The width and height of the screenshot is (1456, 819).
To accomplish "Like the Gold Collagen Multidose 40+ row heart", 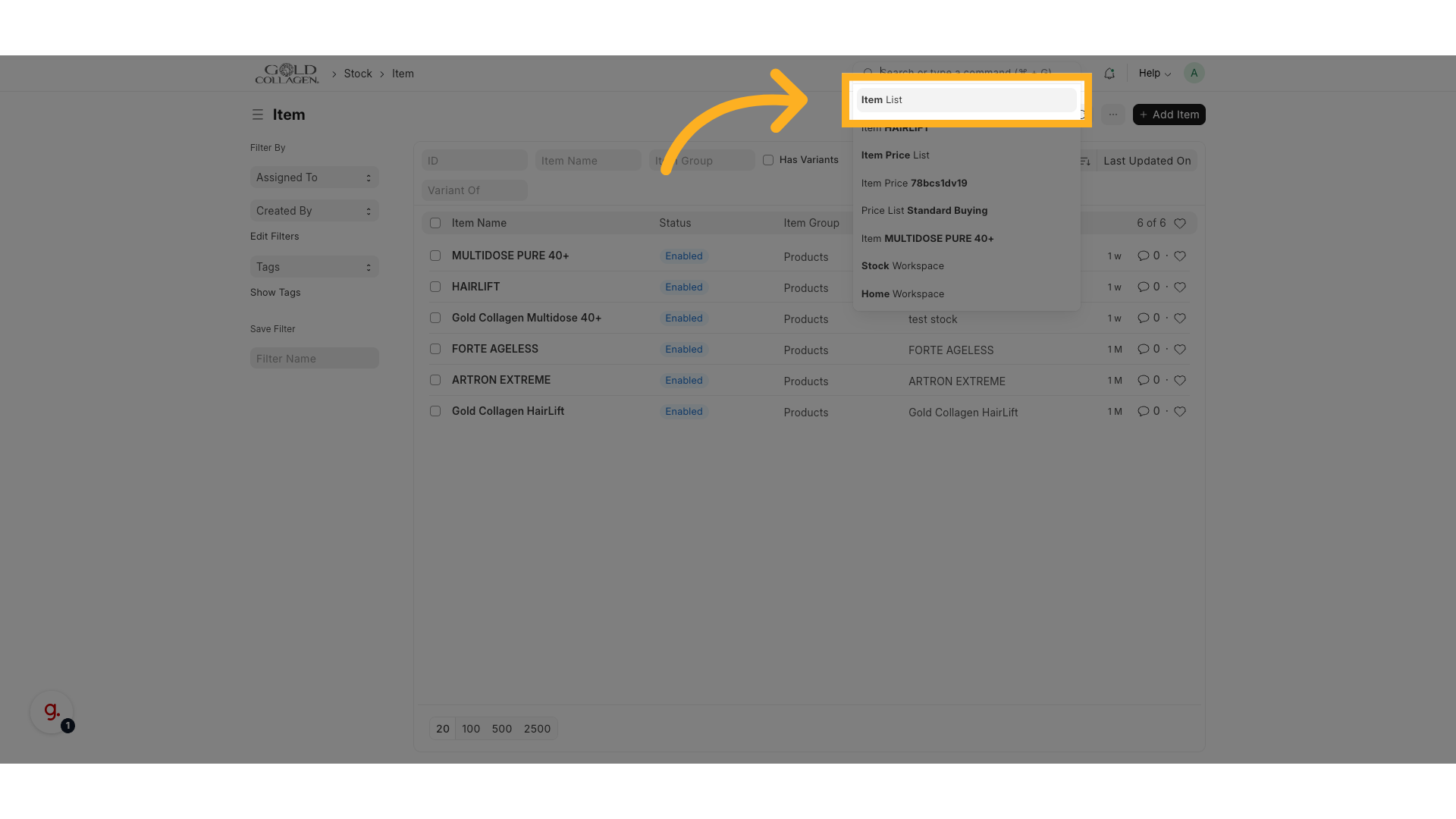I will (1180, 318).
